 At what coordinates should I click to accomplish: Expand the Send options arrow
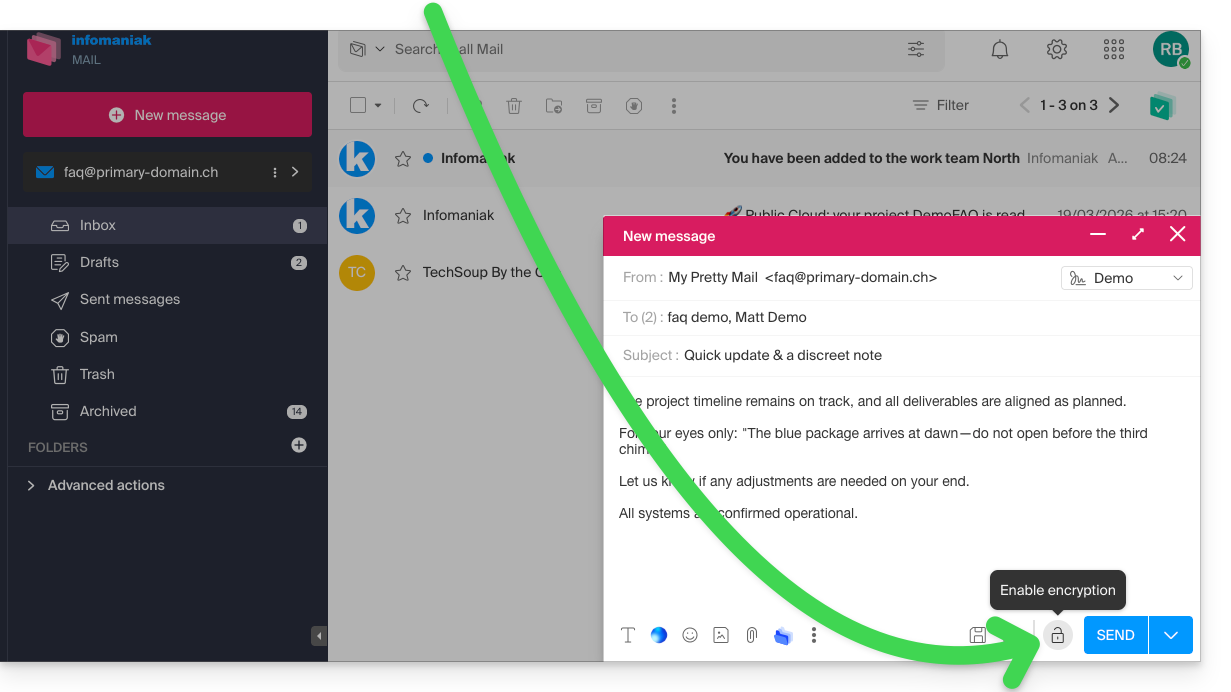click(x=1171, y=635)
